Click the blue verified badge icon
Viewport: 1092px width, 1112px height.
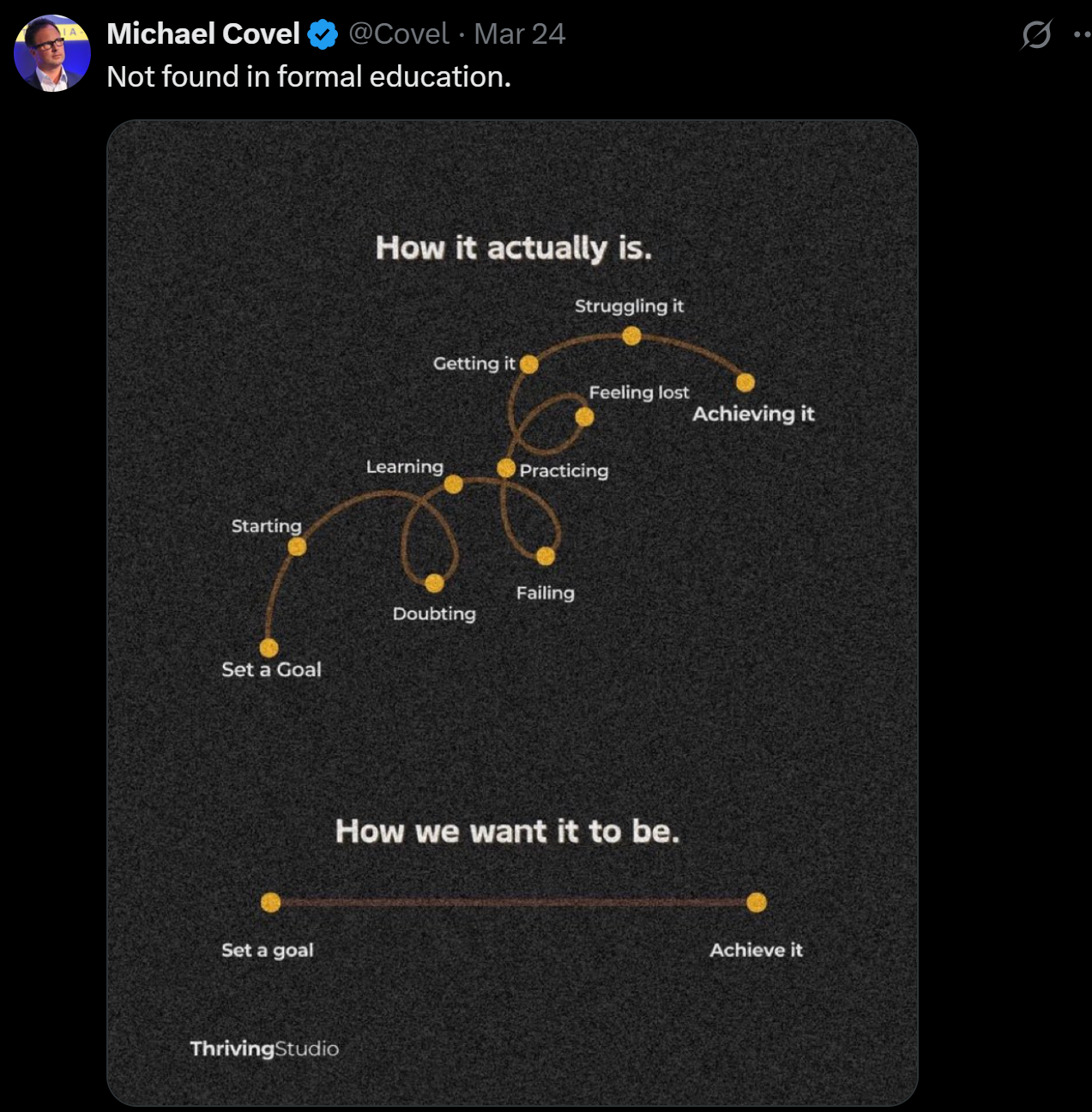323,34
